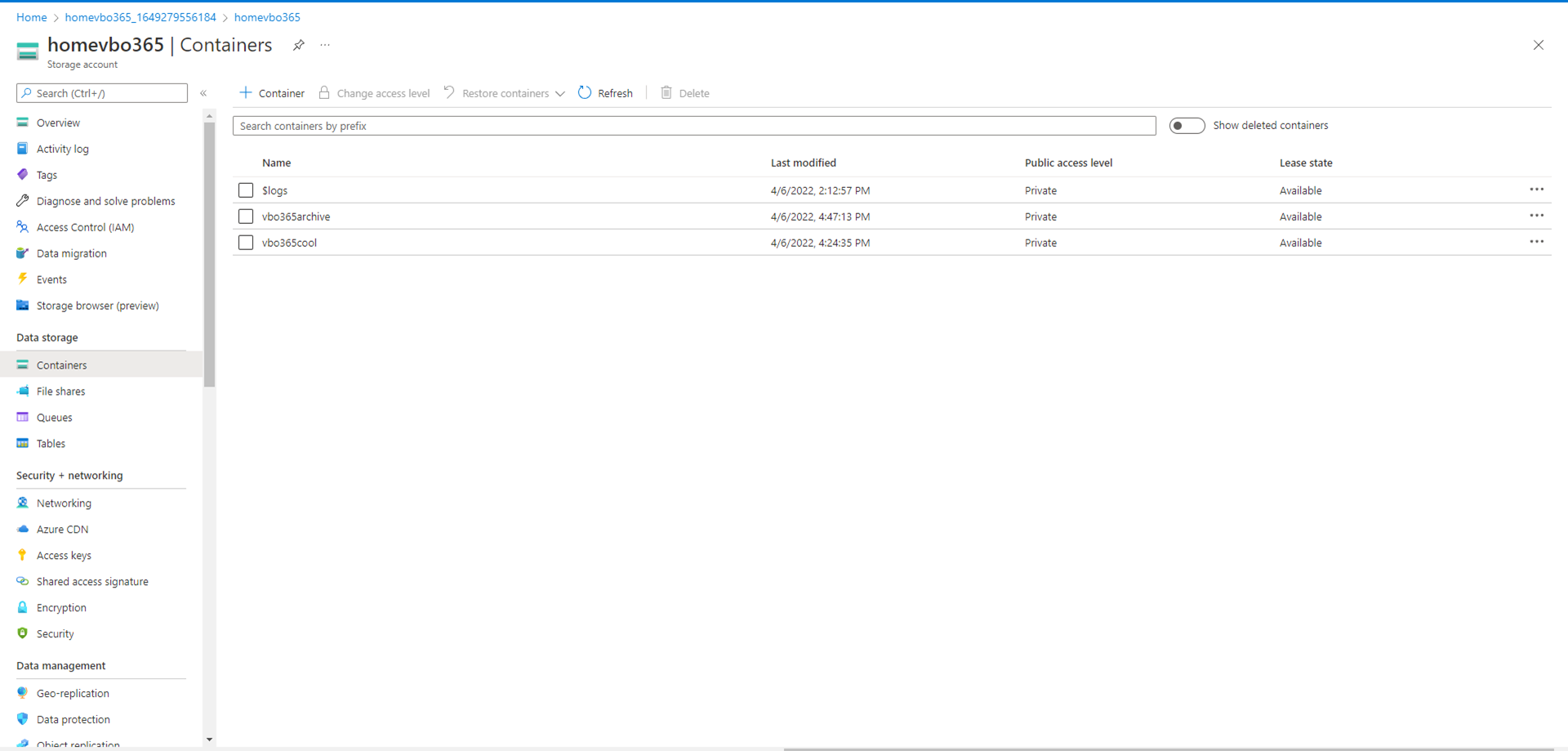This screenshot has width=1568, height=751.
Task: Click the Tags icon in sidebar
Action: click(x=23, y=175)
